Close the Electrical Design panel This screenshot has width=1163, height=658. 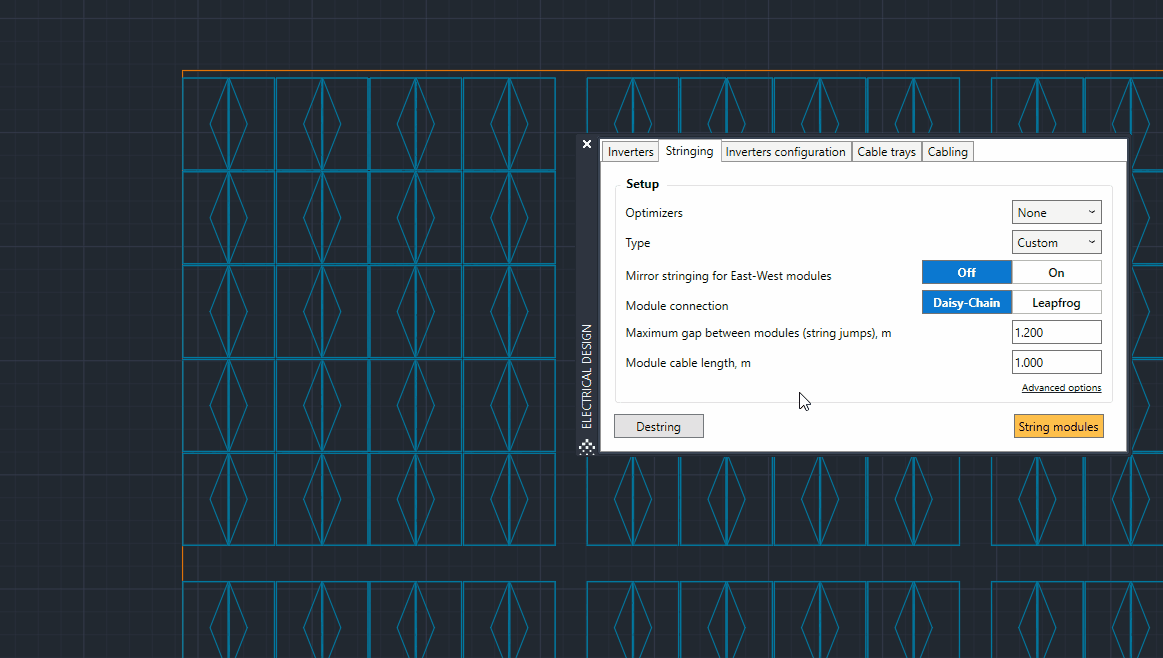pos(587,144)
